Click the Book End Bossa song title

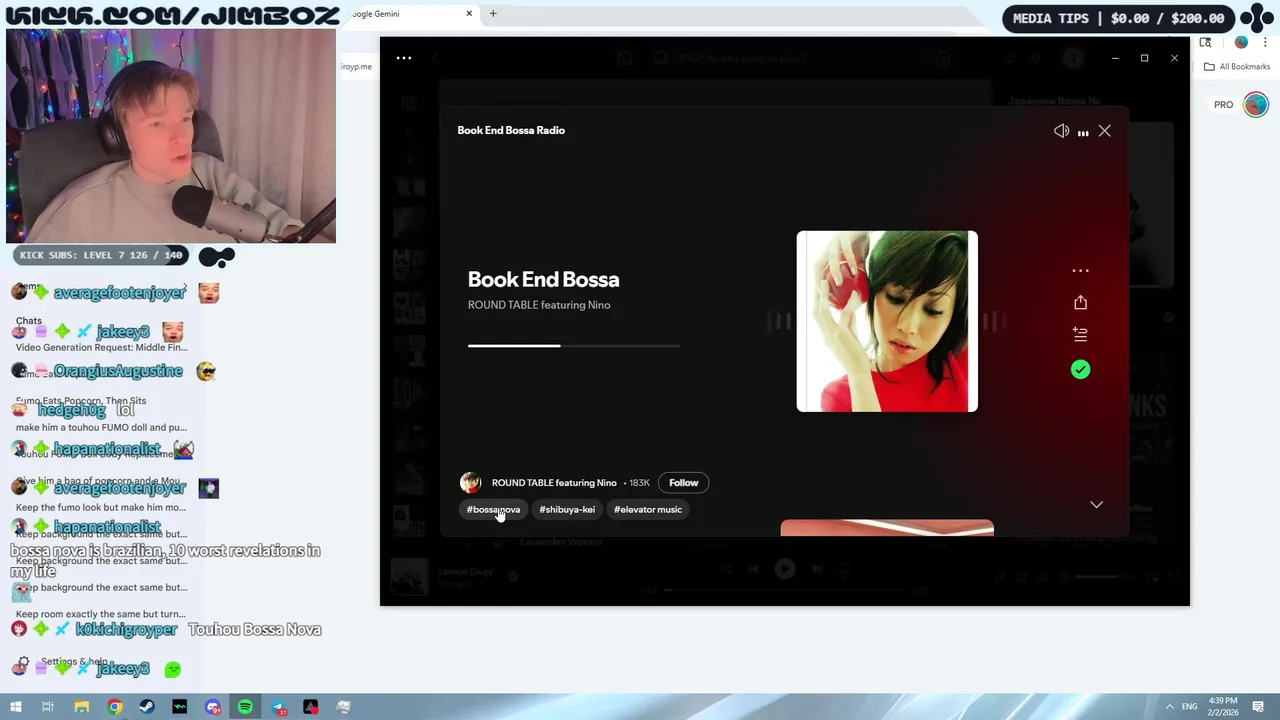tap(543, 279)
